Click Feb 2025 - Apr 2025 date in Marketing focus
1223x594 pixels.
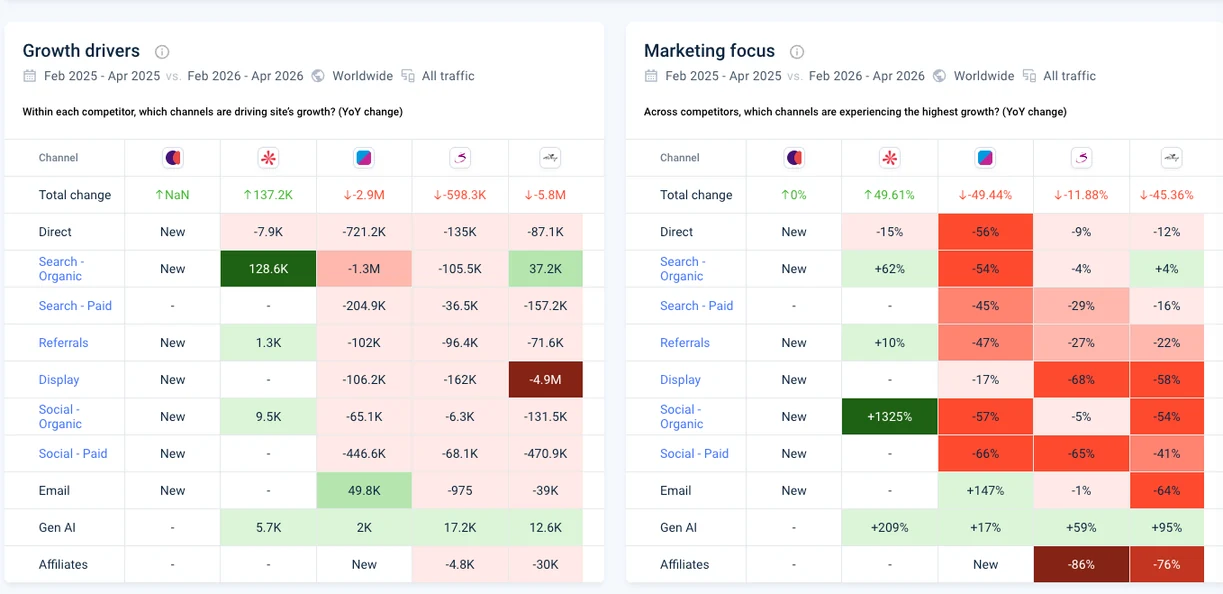(x=723, y=76)
